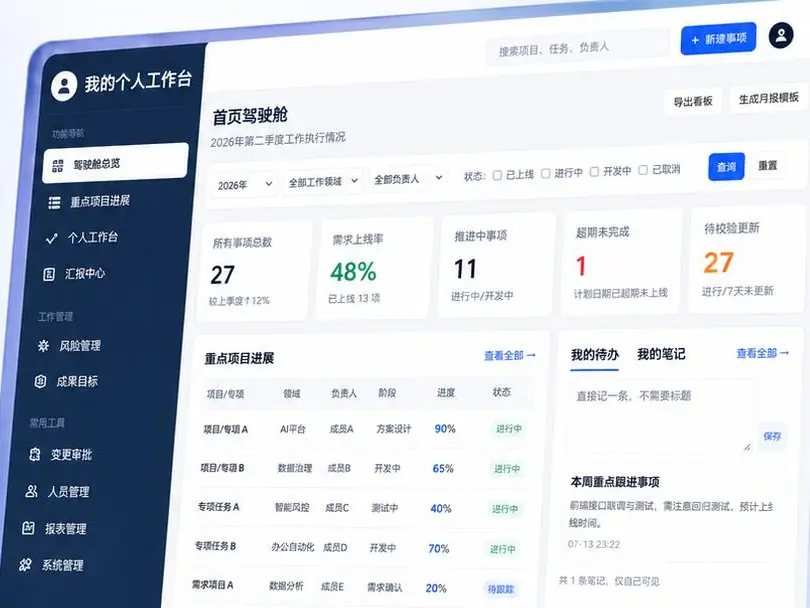
Task: Click the 报表管理 chart icon
Action: 28,528
